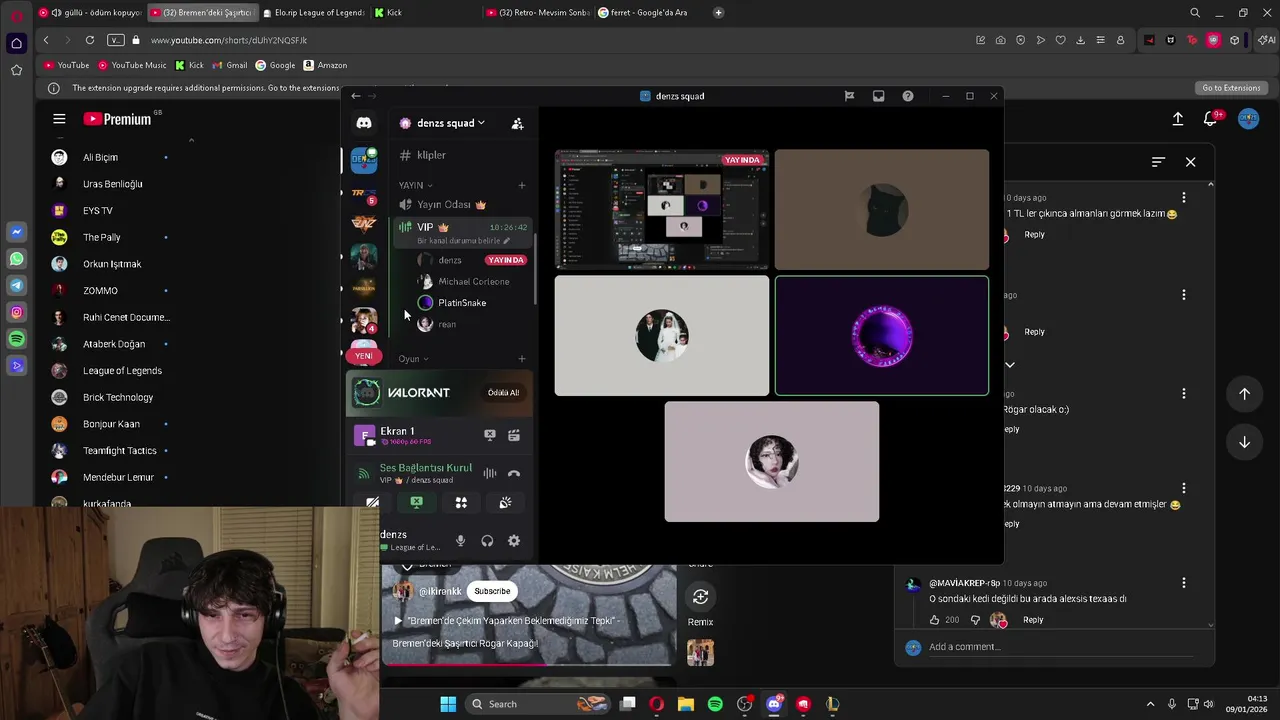Open WhatsApp in browser sidebar
Screen dimensions: 1280x720
point(16,259)
